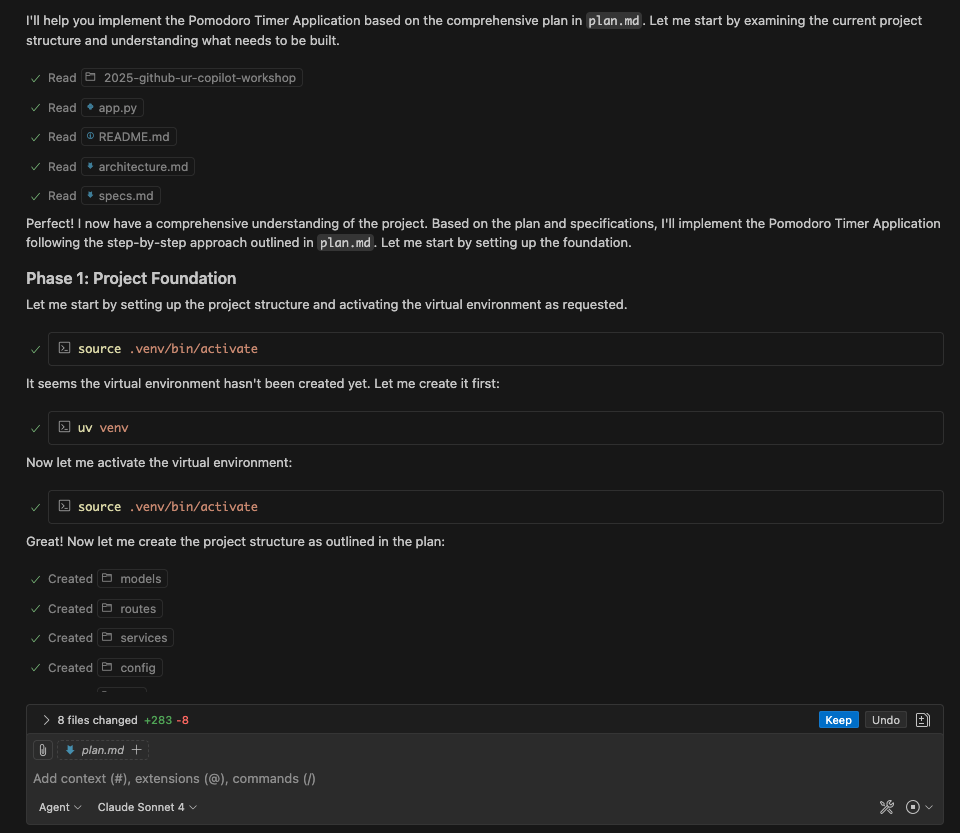Click the checkmark next to Created models
960x833 pixels.
tap(35, 578)
